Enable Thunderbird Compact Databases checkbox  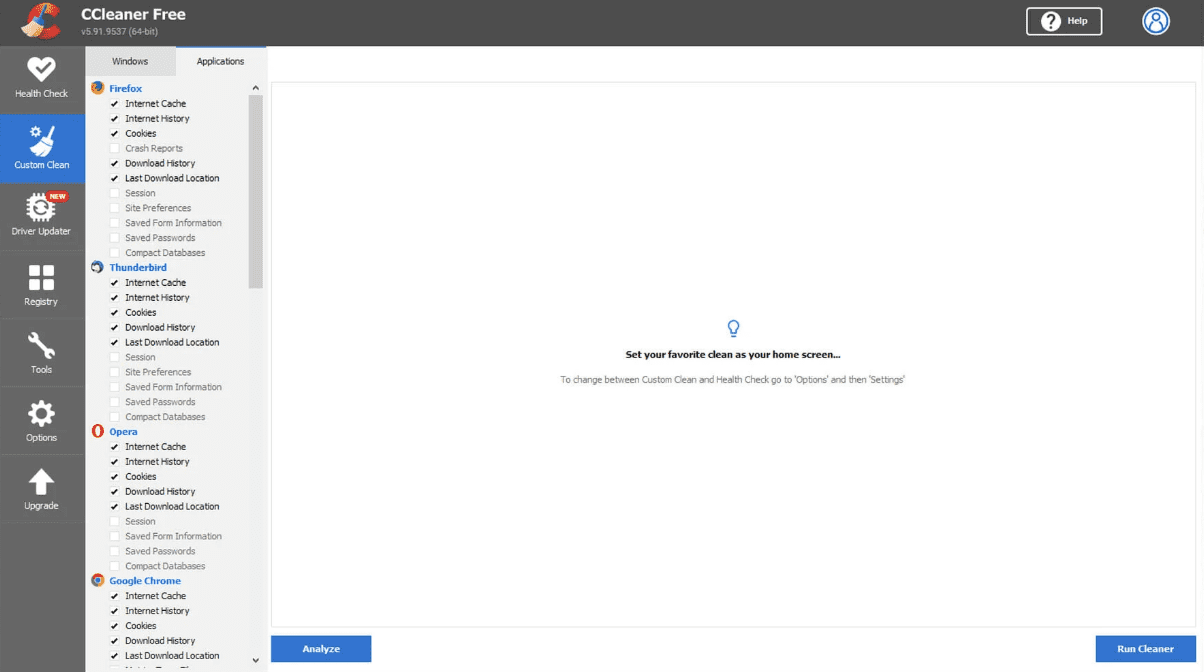point(115,417)
